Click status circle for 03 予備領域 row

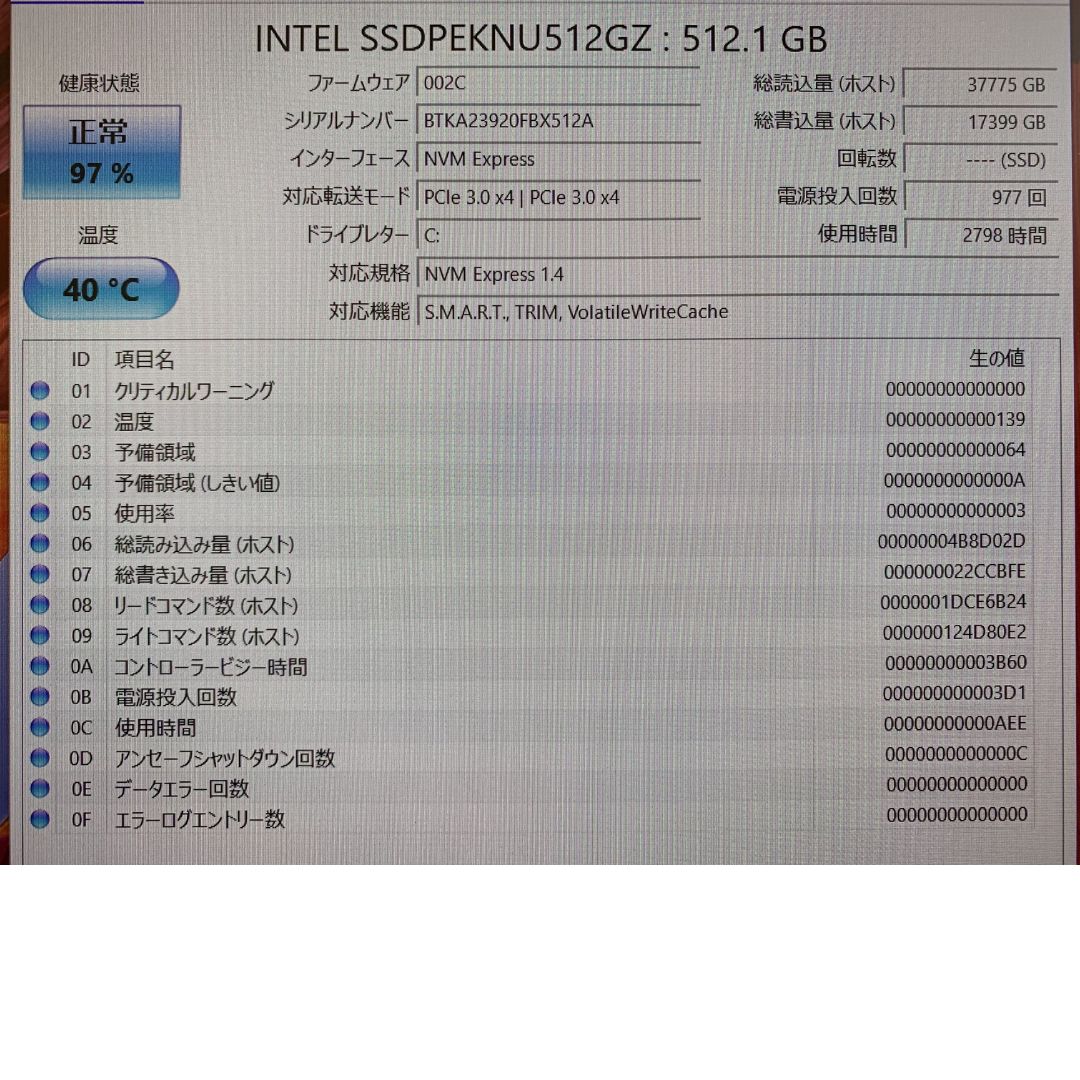pyautogui.click(x=40, y=451)
